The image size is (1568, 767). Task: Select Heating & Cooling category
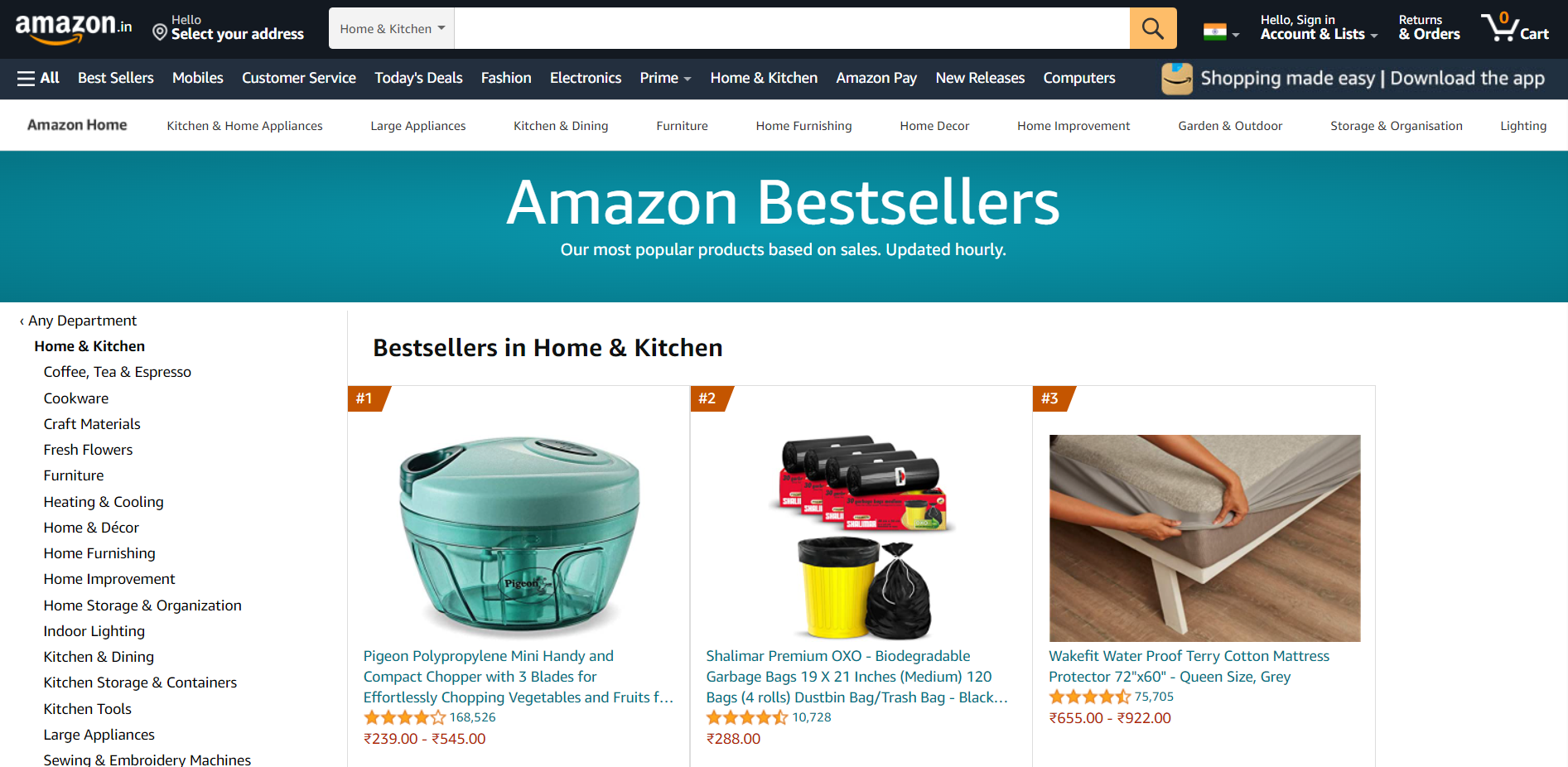[x=104, y=502]
